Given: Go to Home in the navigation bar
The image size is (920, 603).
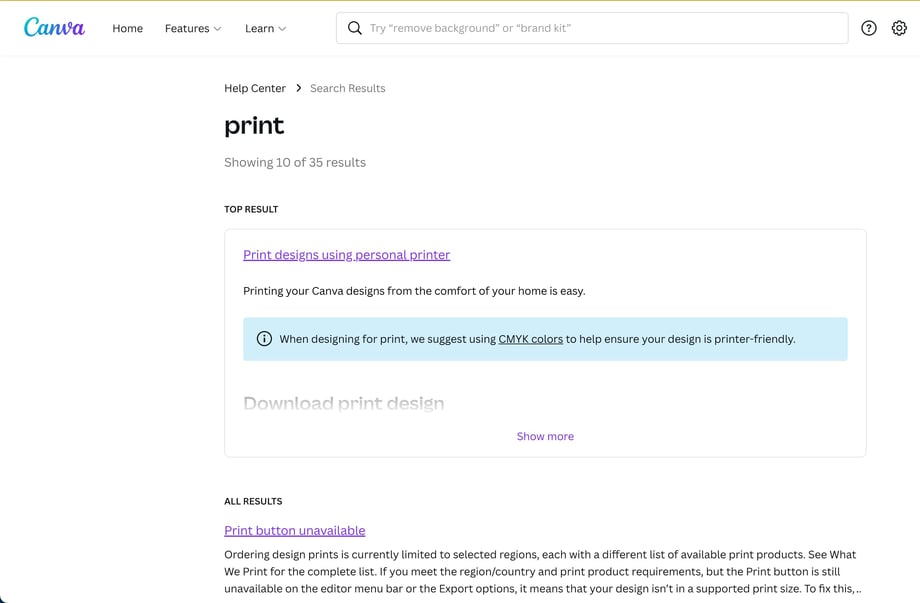Looking at the screenshot, I should click(x=127, y=28).
